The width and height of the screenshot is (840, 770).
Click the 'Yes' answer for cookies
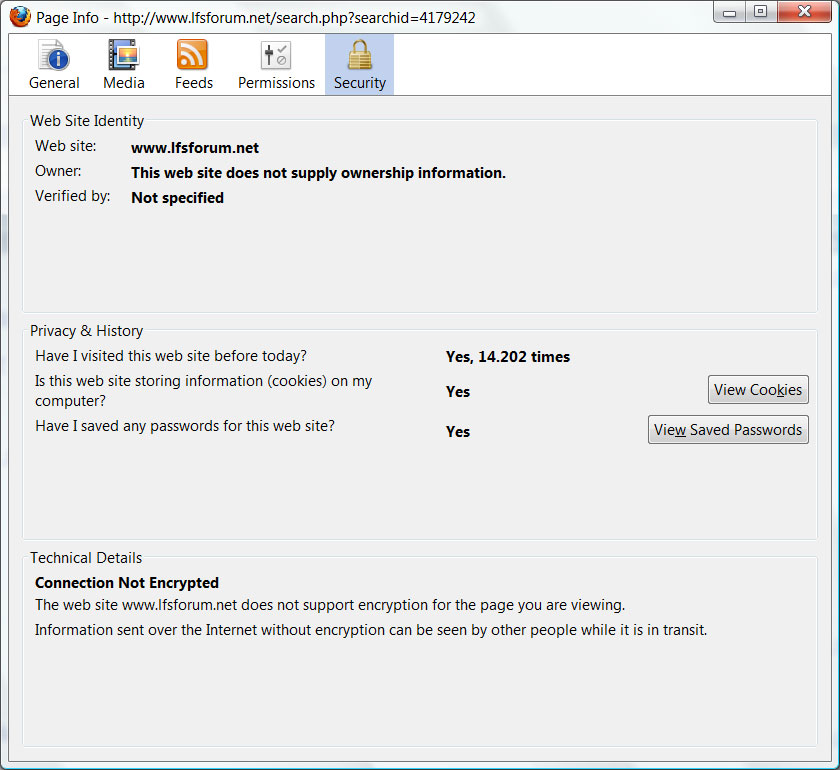(458, 392)
